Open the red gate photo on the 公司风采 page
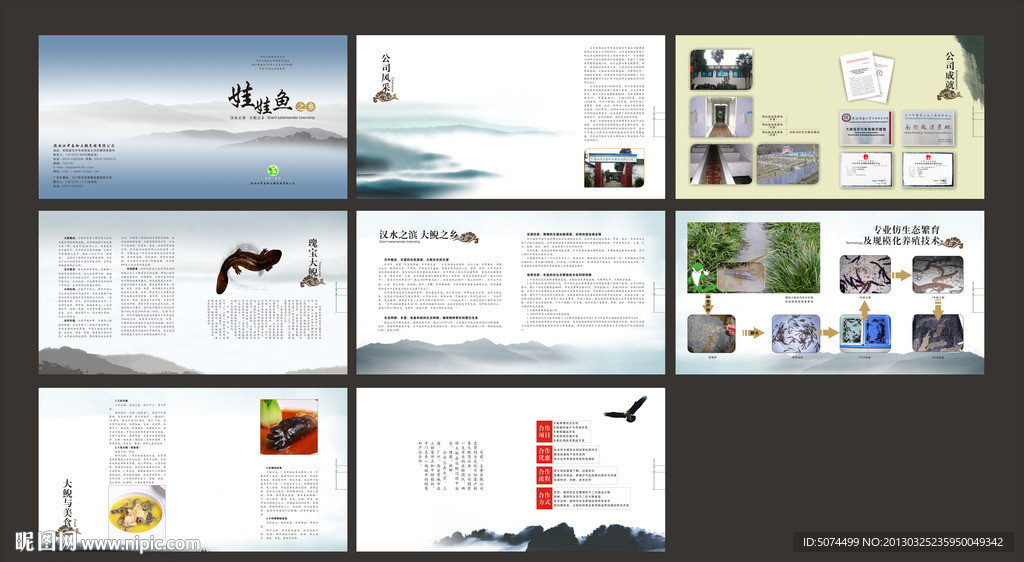Screen dimensions: 1024x562 pos(614,168)
